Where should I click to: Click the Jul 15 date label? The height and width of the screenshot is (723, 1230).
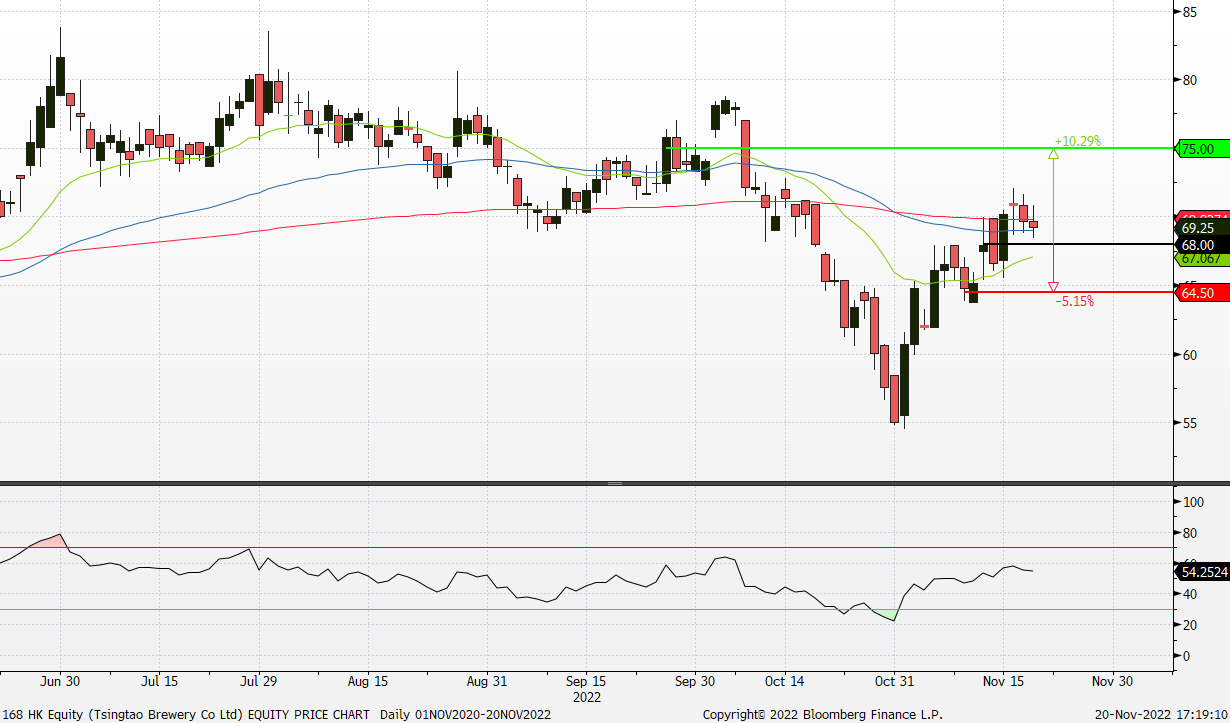click(159, 682)
